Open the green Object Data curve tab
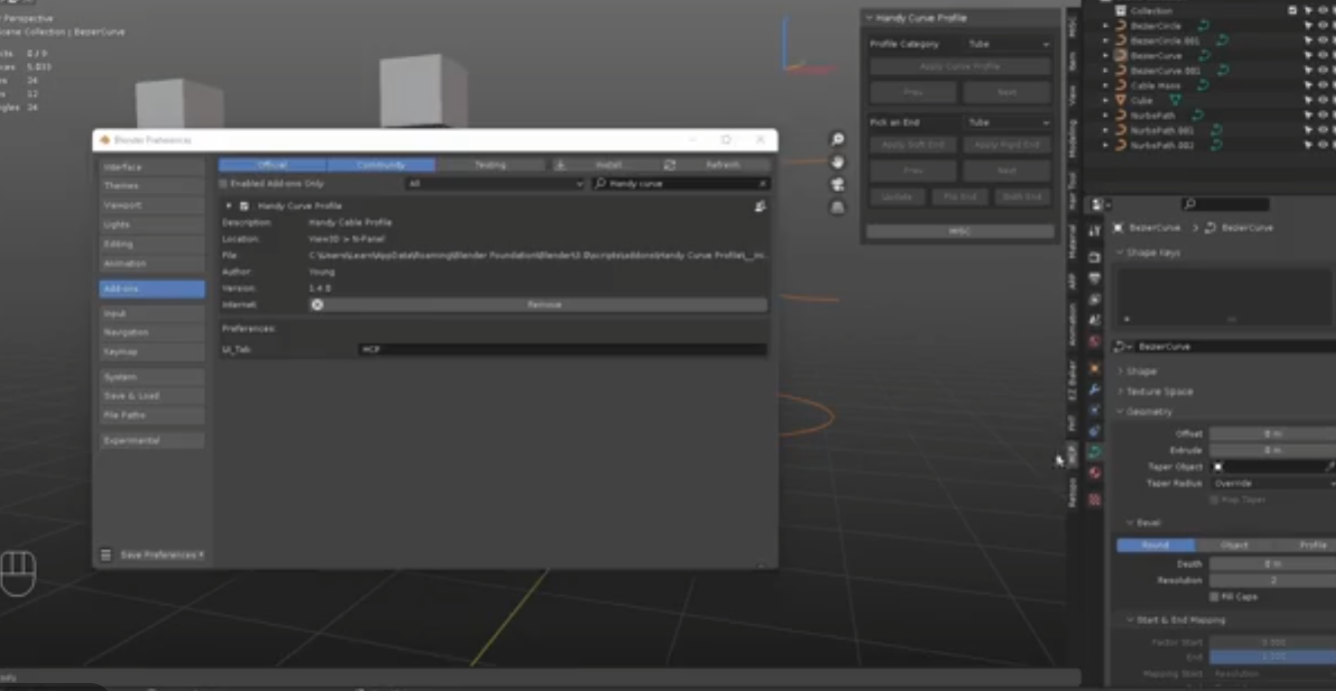This screenshot has height=691, width=1336. (x=1094, y=452)
